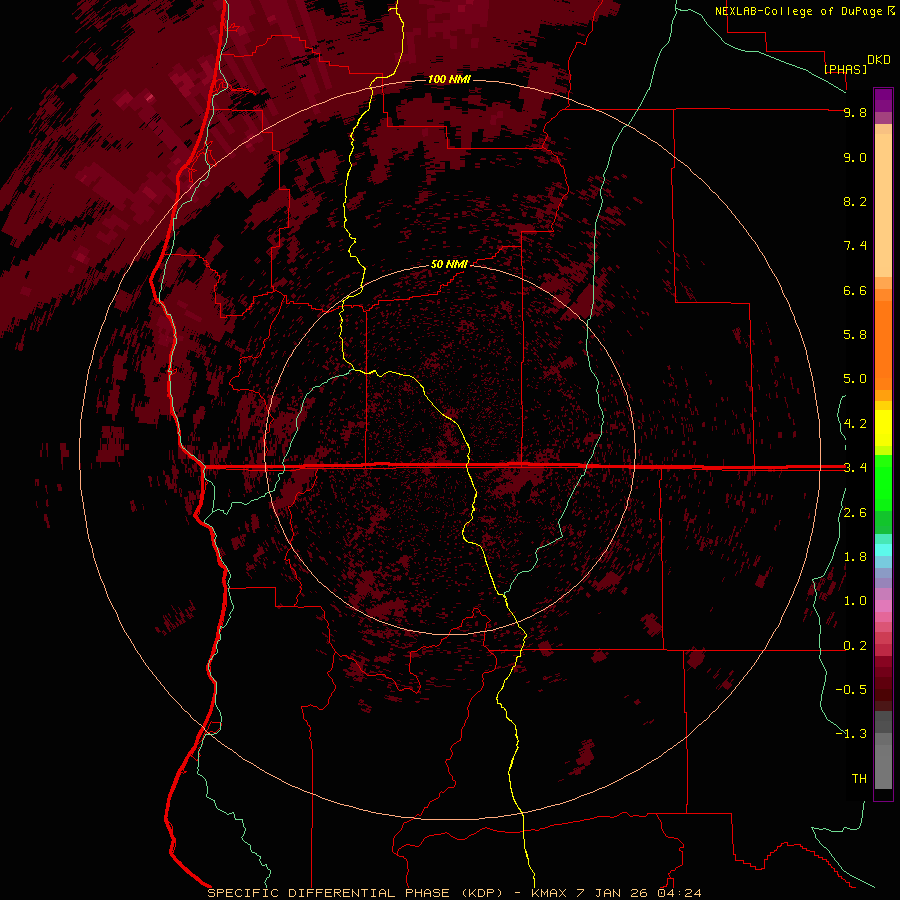Select the pink segment of the color bar

pyautogui.click(x=883, y=606)
